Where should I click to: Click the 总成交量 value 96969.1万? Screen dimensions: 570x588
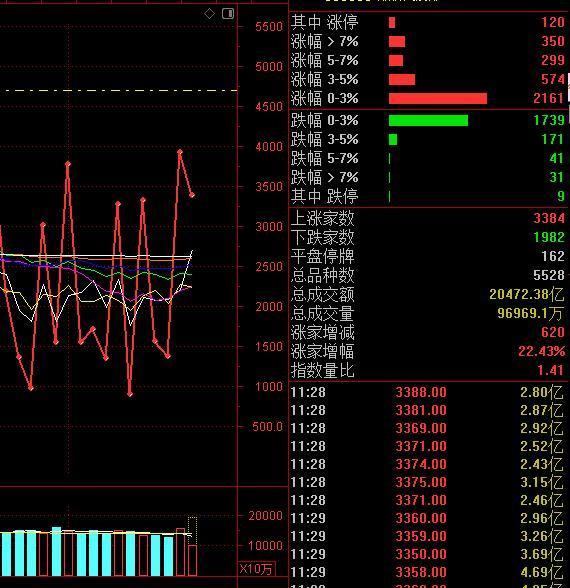[x=531, y=313]
